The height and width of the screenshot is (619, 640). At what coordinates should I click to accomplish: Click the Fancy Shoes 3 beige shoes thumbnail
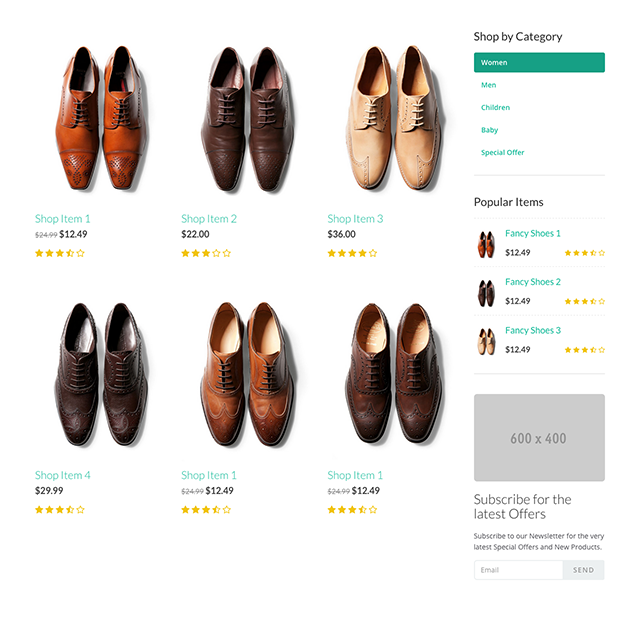click(x=486, y=341)
